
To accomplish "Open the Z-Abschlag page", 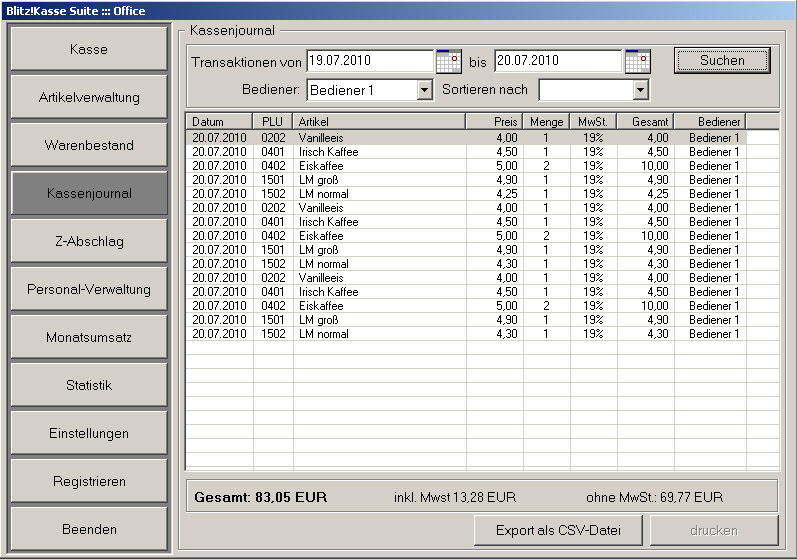I will click(x=89, y=241).
